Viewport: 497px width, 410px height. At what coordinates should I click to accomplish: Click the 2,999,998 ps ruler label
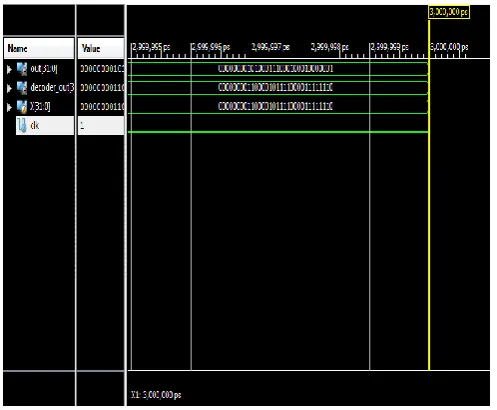(x=330, y=47)
